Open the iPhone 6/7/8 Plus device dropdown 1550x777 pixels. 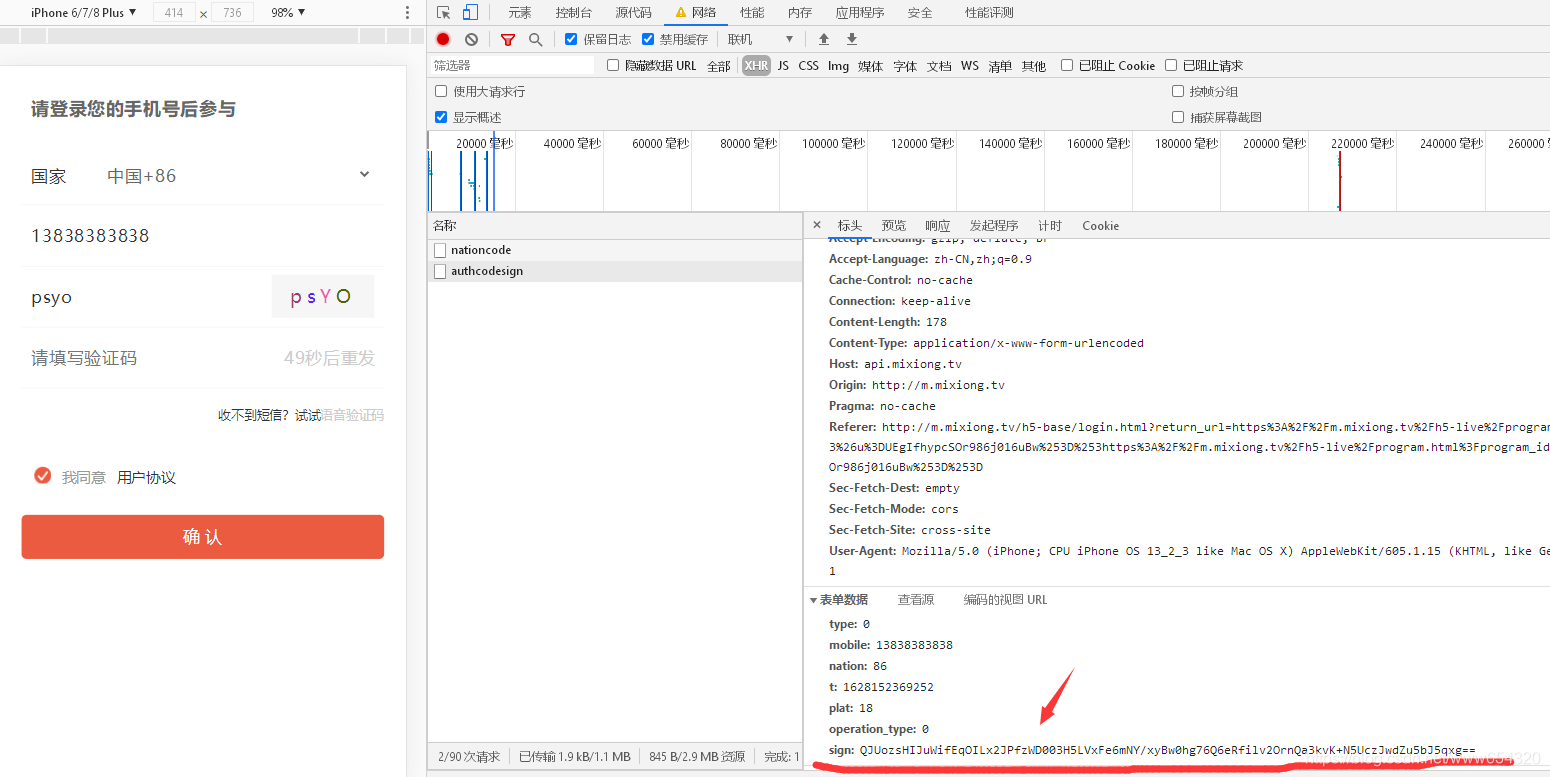click(x=84, y=13)
